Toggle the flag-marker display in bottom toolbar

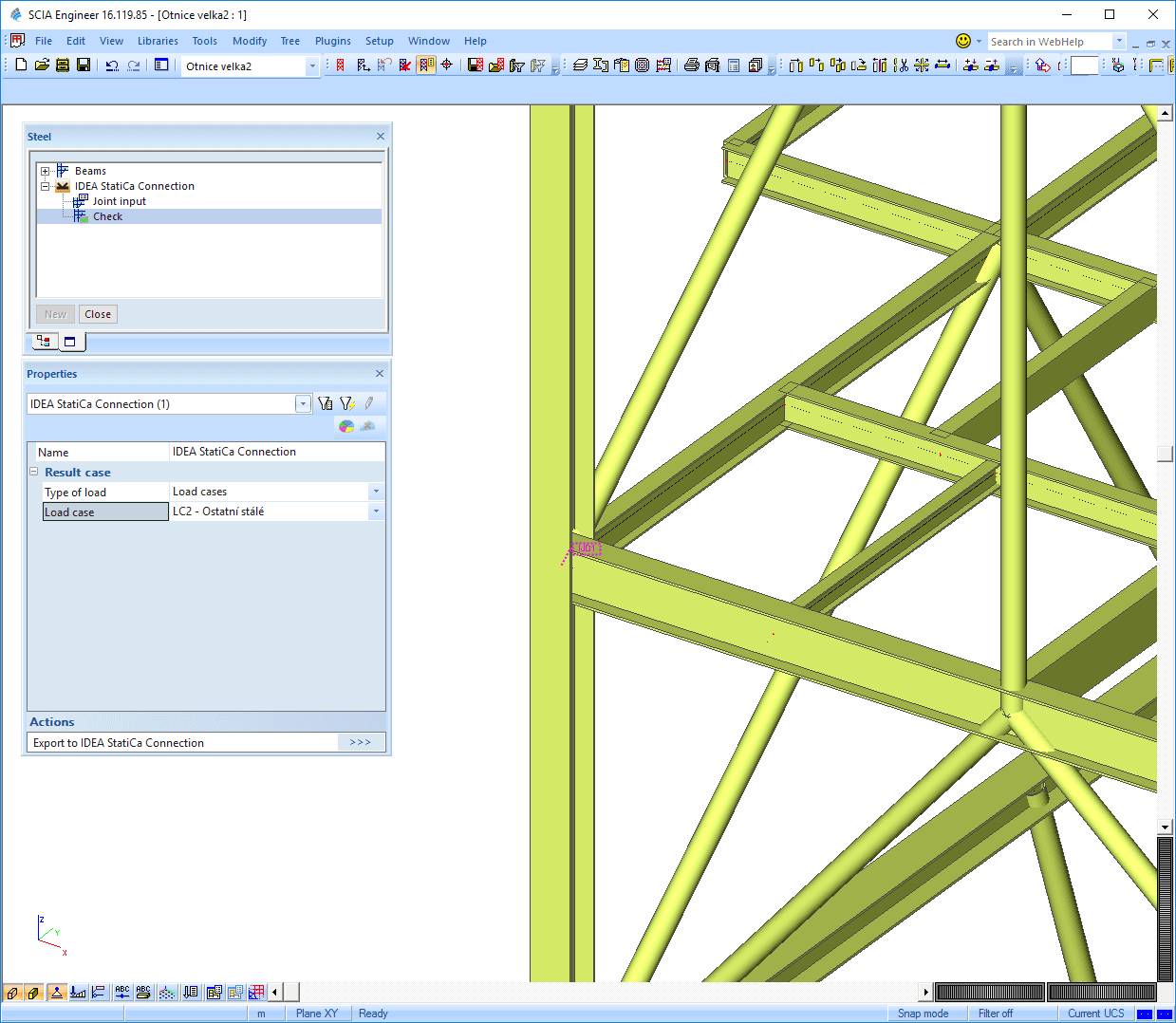[99, 993]
